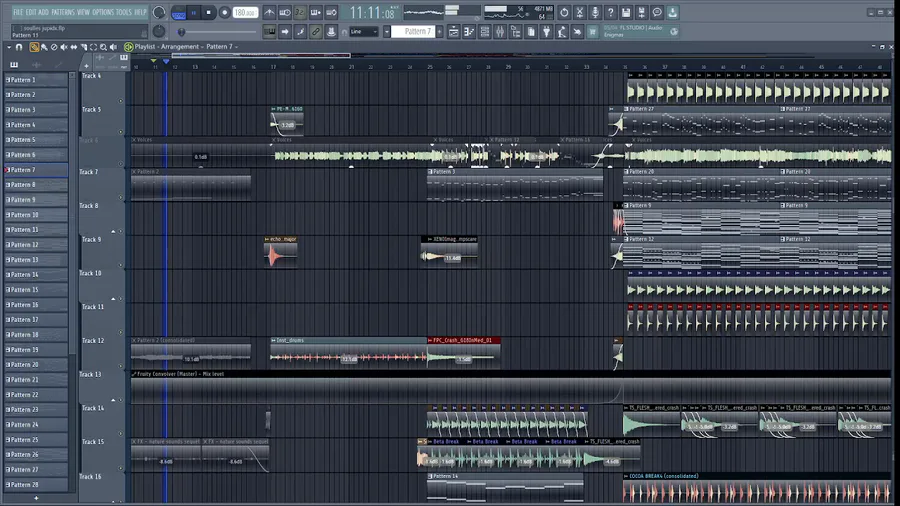The height and width of the screenshot is (506, 900).
Task: Open the ADD menu
Action: pos(44,12)
